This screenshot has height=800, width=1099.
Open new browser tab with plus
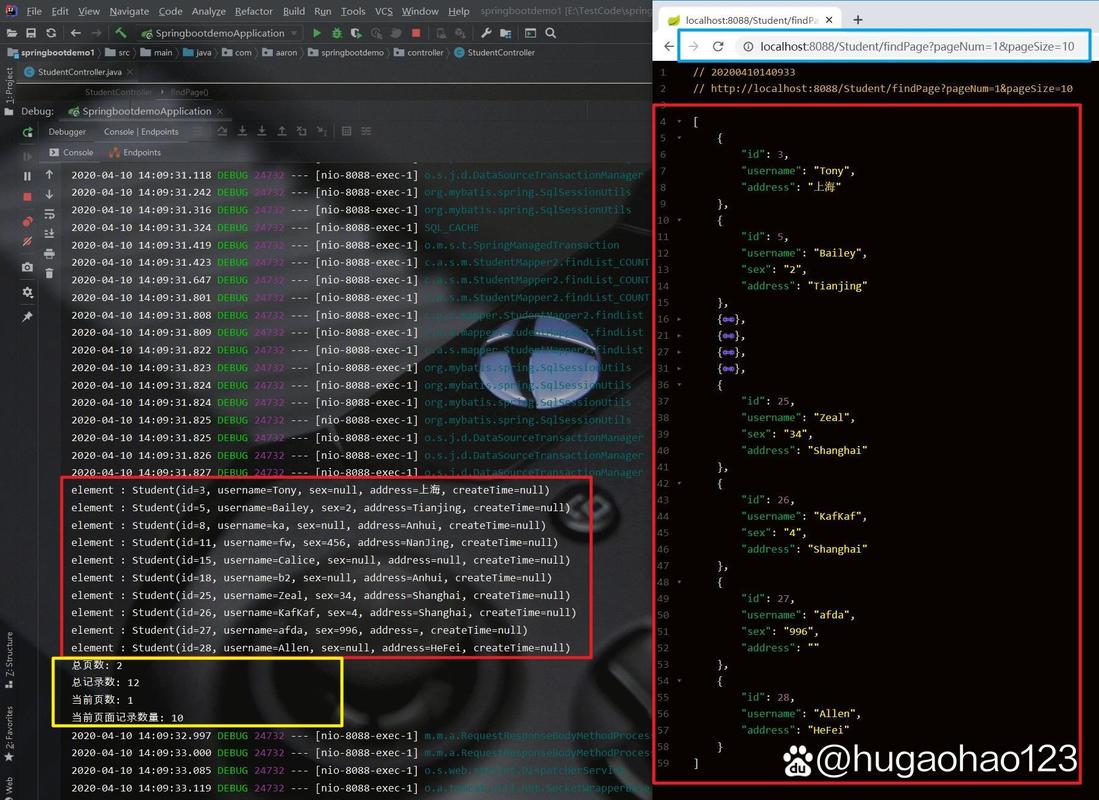(857, 20)
